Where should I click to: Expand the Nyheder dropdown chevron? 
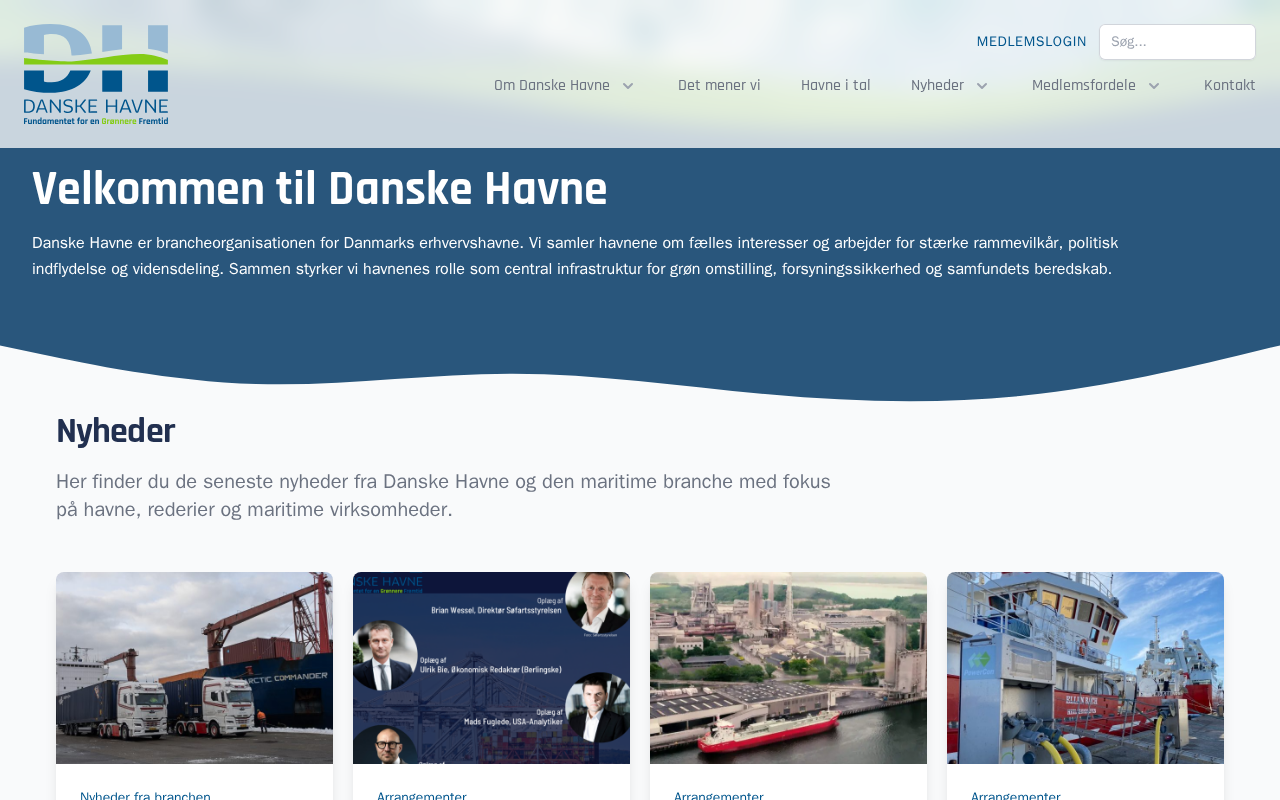coord(982,86)
